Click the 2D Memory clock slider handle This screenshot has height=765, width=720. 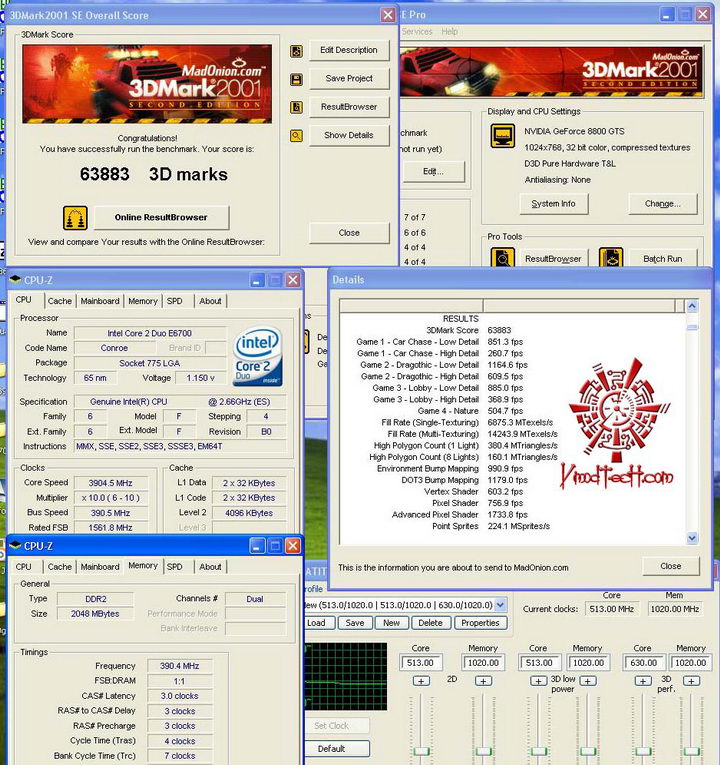coord(483,752)
